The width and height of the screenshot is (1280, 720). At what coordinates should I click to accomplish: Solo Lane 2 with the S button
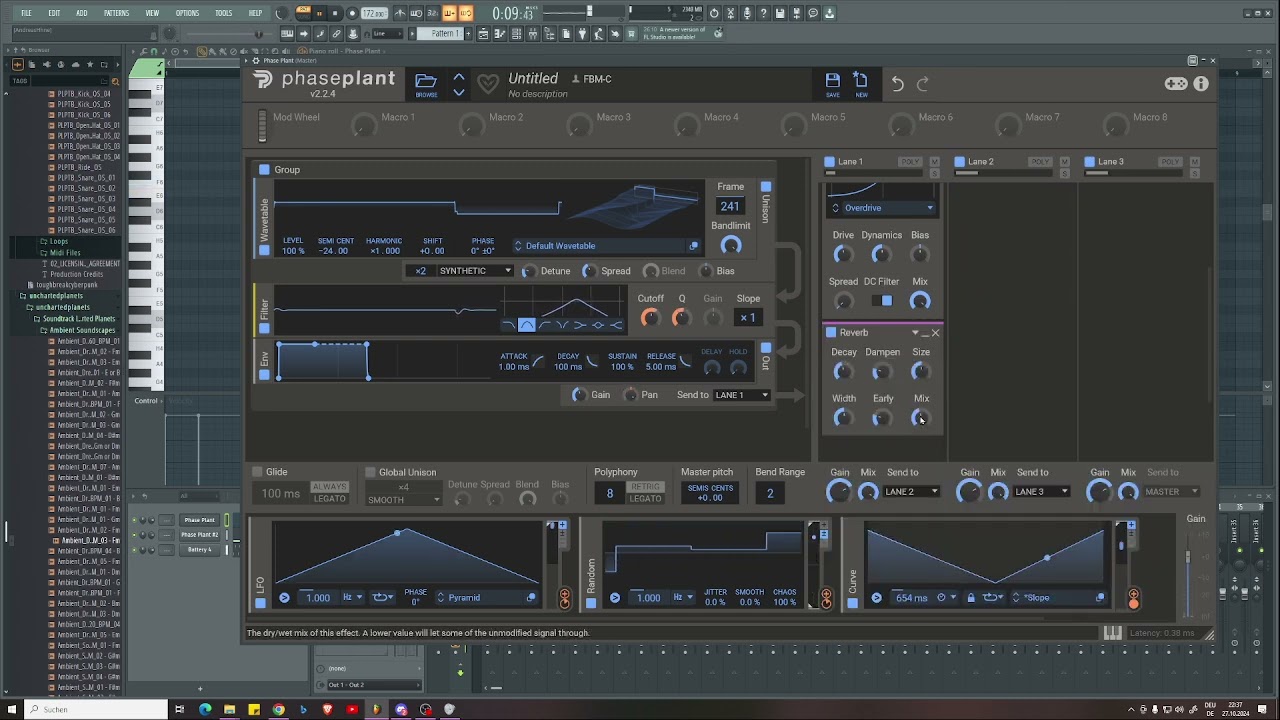pyautogui.click(x=1064, y=174)
